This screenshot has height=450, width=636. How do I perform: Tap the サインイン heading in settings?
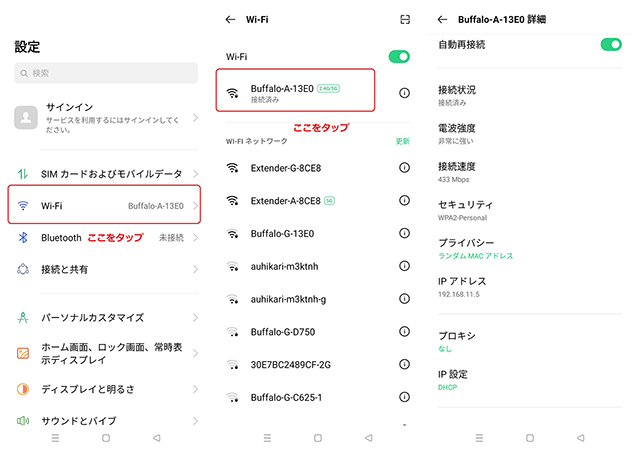[69, 107]
